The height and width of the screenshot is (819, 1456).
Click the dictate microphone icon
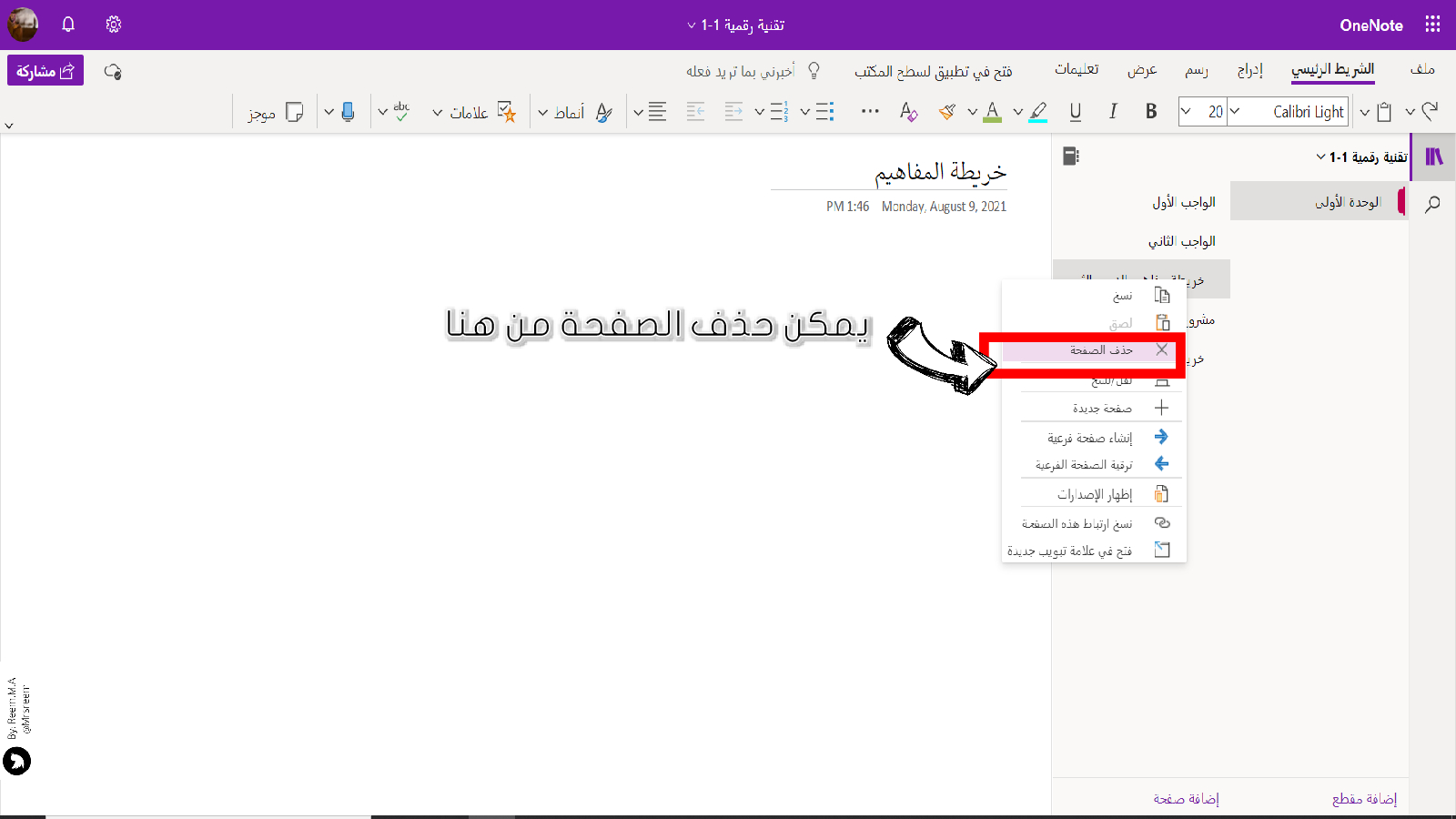348,112
